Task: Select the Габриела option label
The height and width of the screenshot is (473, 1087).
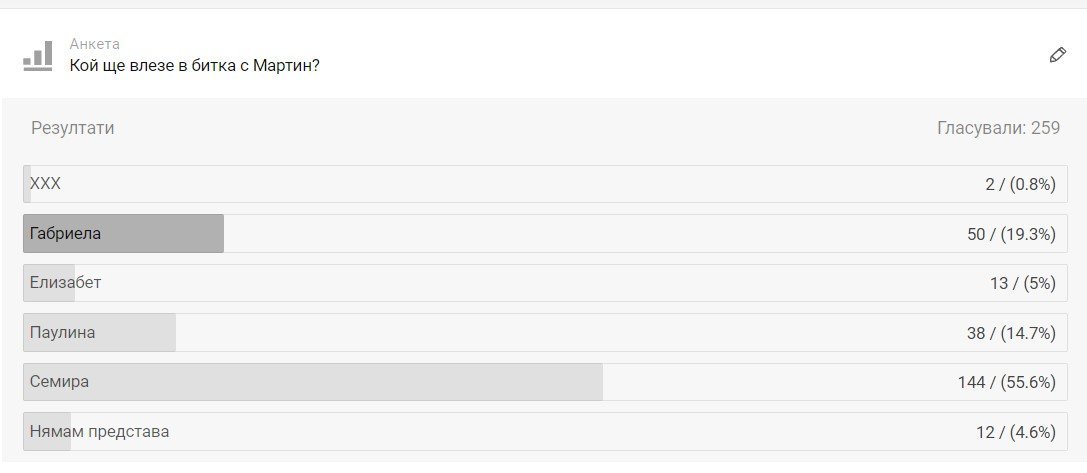Action: coord(66,233)
